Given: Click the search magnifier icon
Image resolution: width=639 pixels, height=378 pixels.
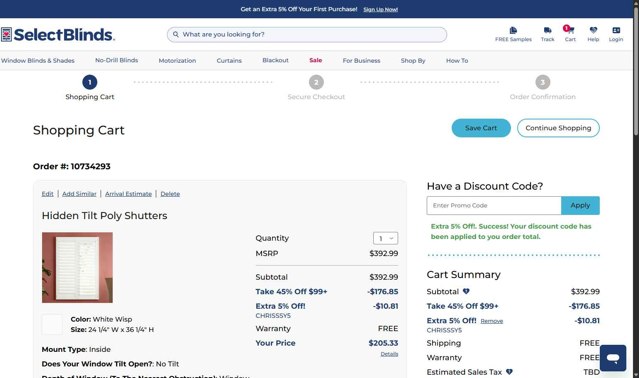Looking at the screenshot, I should [176, 34].
